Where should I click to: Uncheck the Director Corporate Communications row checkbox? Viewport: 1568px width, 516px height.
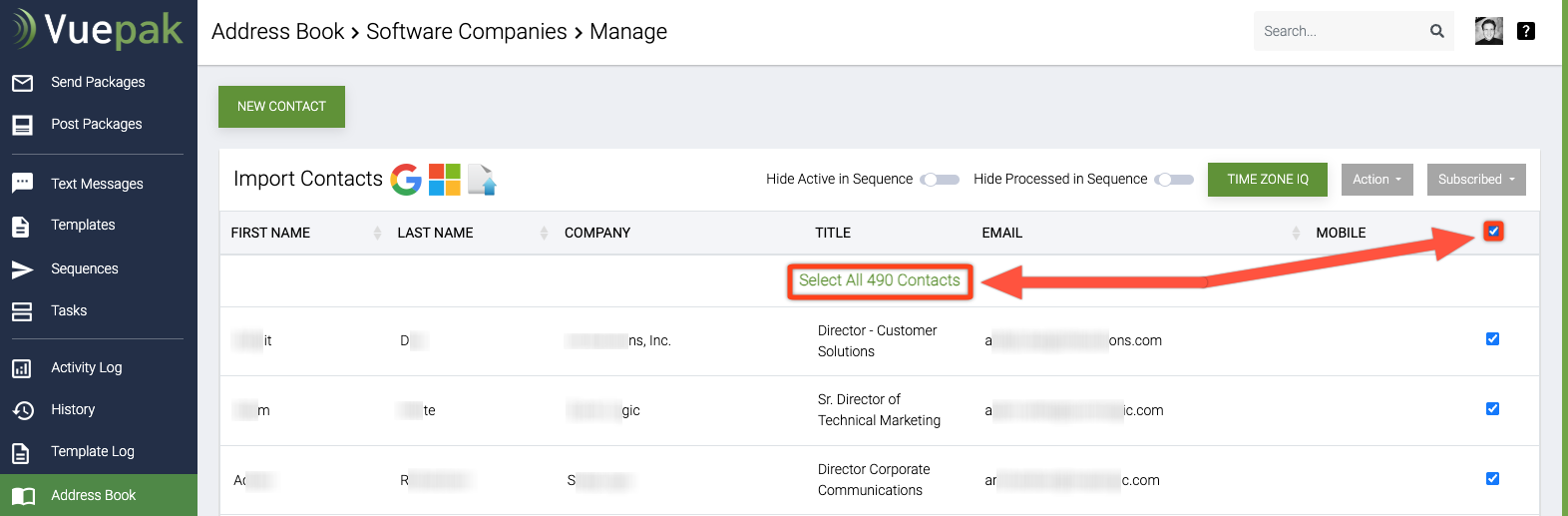coord(1493,479)
